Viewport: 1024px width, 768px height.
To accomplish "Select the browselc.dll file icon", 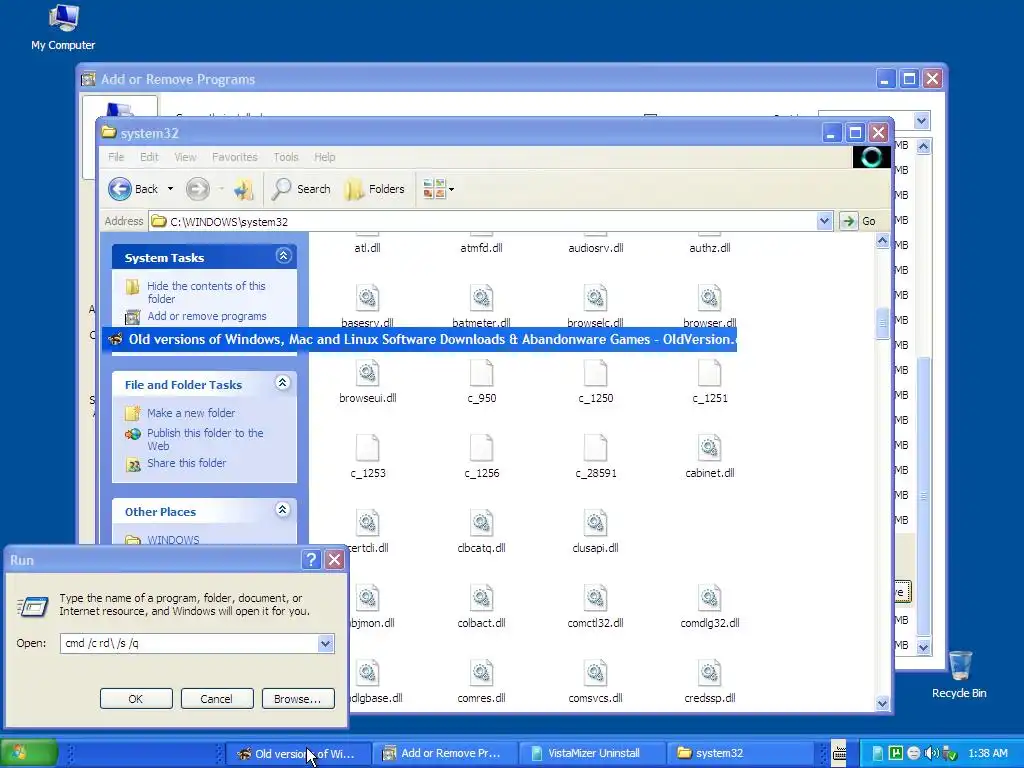I will [x=596, y=298].
